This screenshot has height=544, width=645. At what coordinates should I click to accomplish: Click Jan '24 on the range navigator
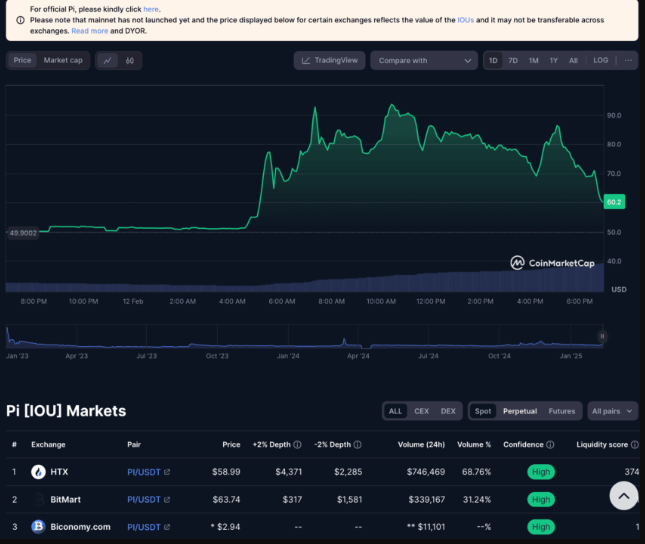(x=288, y=356)
